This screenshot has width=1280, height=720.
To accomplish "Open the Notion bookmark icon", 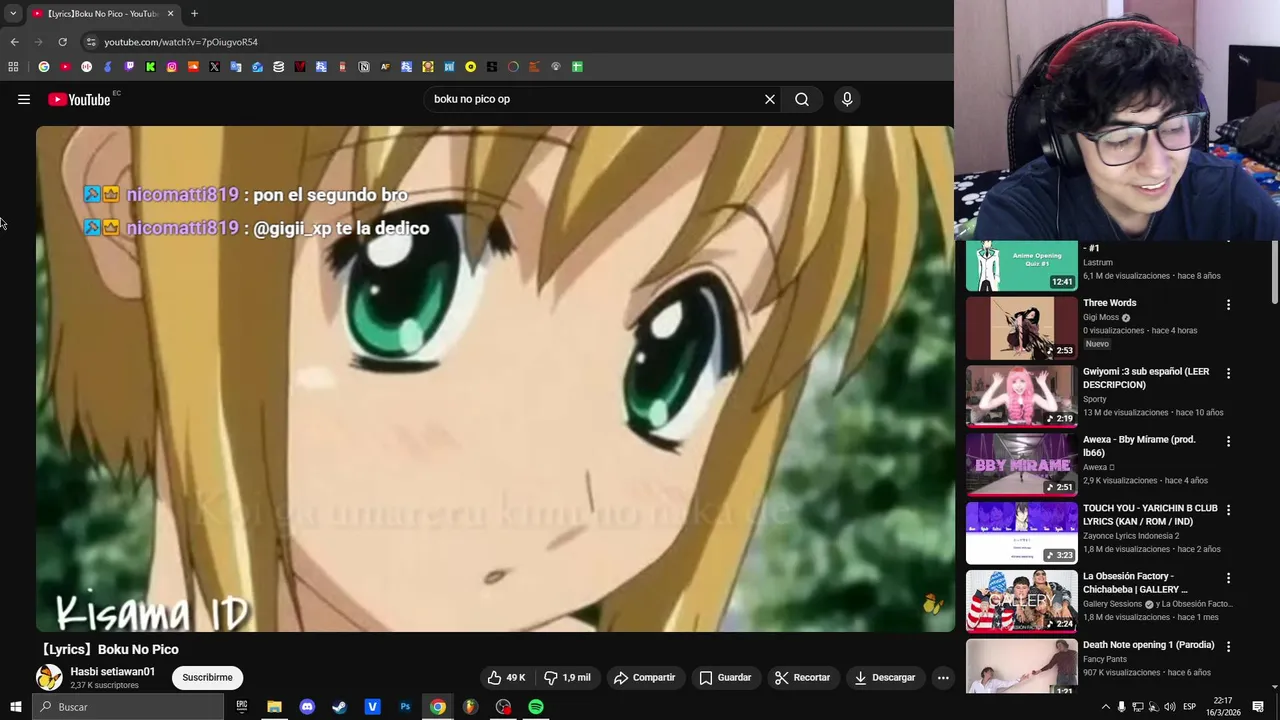I will [x=364, y=67].
